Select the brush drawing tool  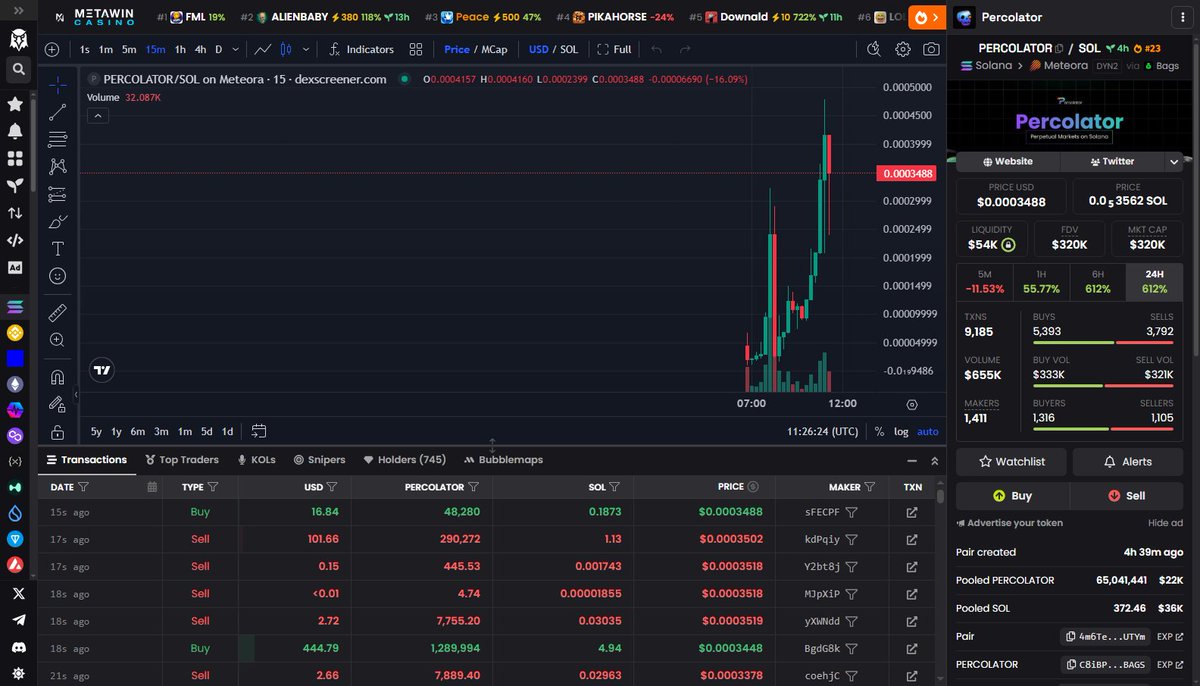point(58,221)
